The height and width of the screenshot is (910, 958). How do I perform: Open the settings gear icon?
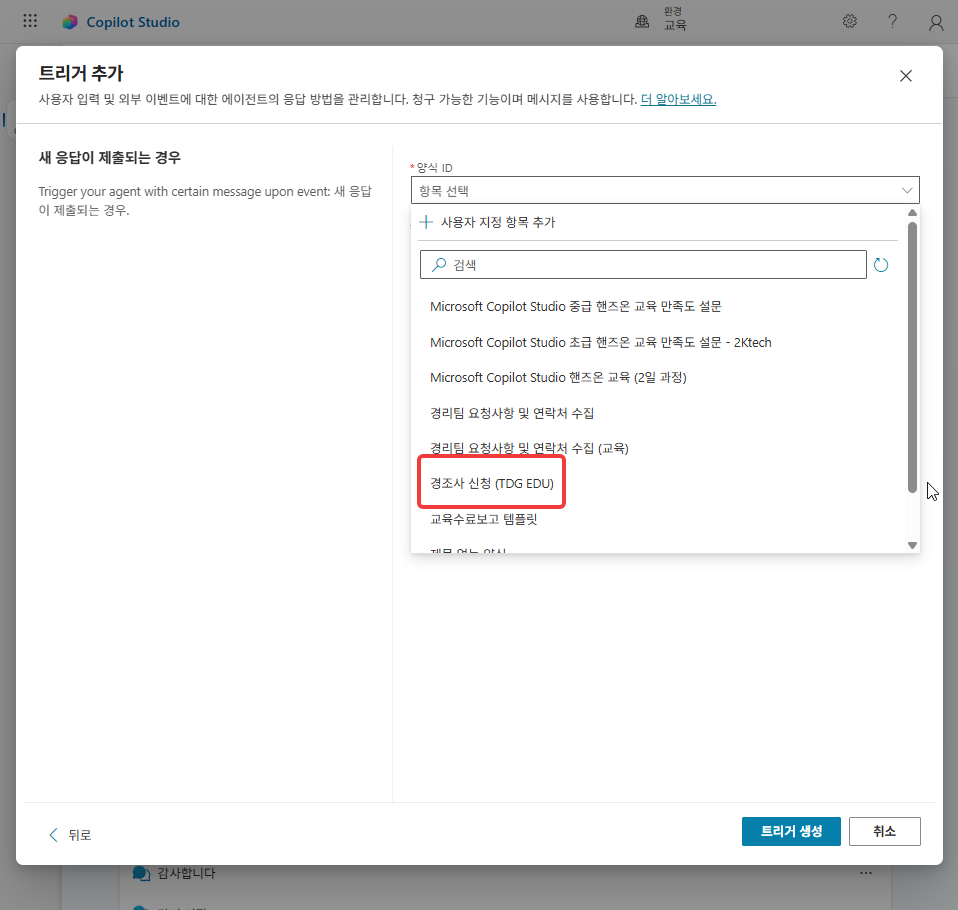click(x=849, y=21)
